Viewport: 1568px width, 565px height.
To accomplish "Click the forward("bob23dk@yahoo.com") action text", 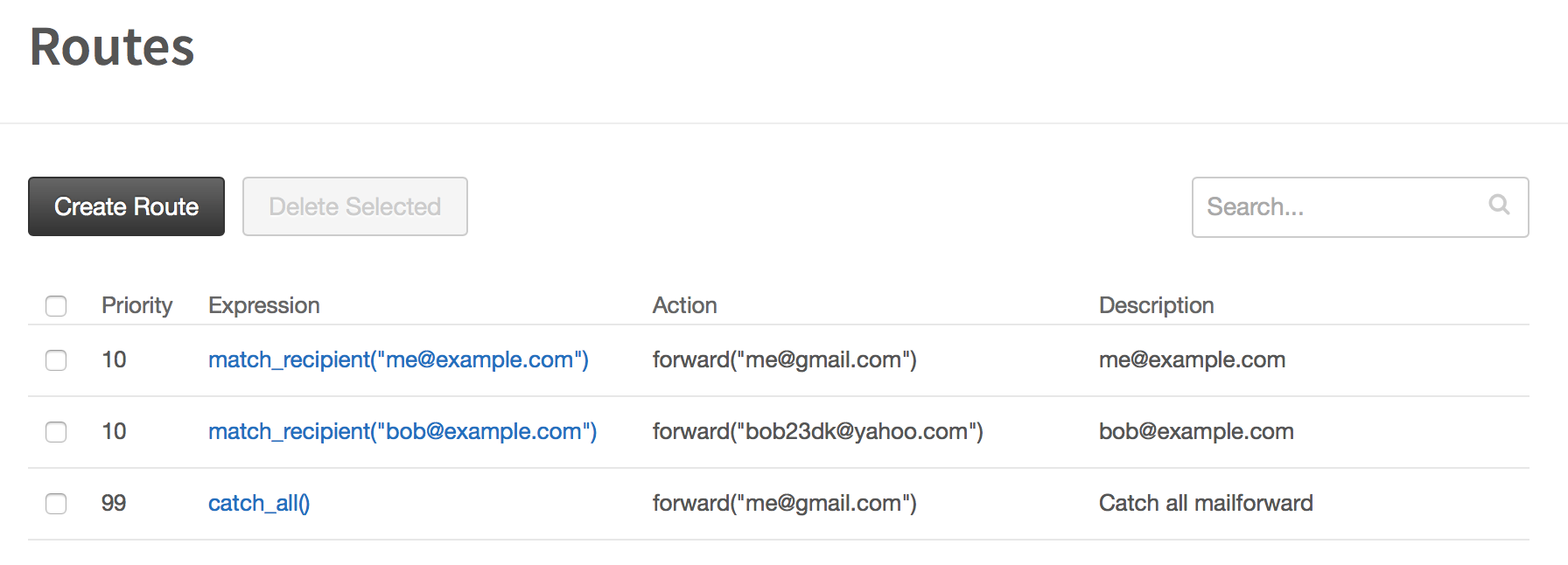I will point(818,431).
